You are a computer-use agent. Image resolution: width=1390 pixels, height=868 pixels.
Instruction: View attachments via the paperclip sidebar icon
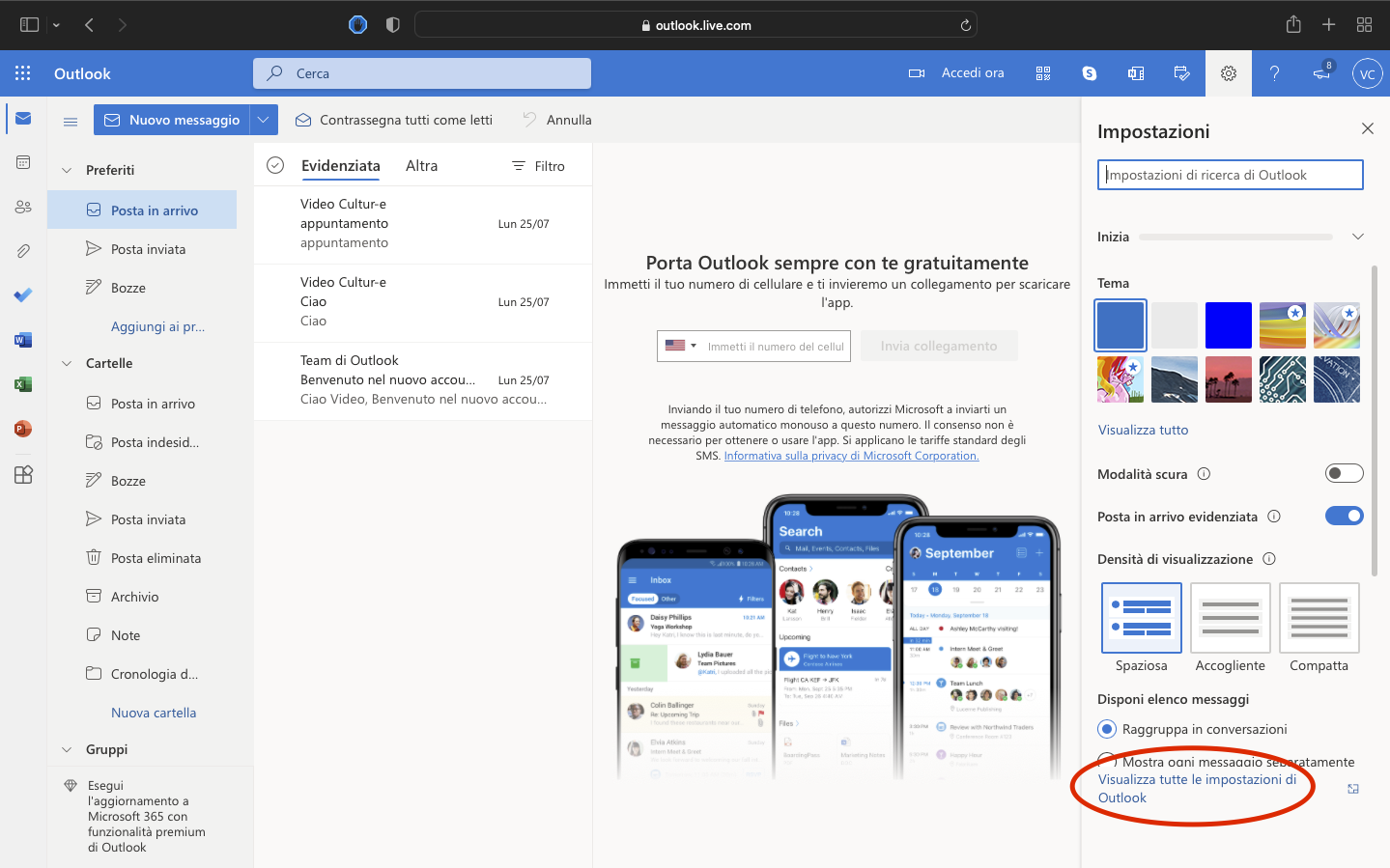click(22, 250)
